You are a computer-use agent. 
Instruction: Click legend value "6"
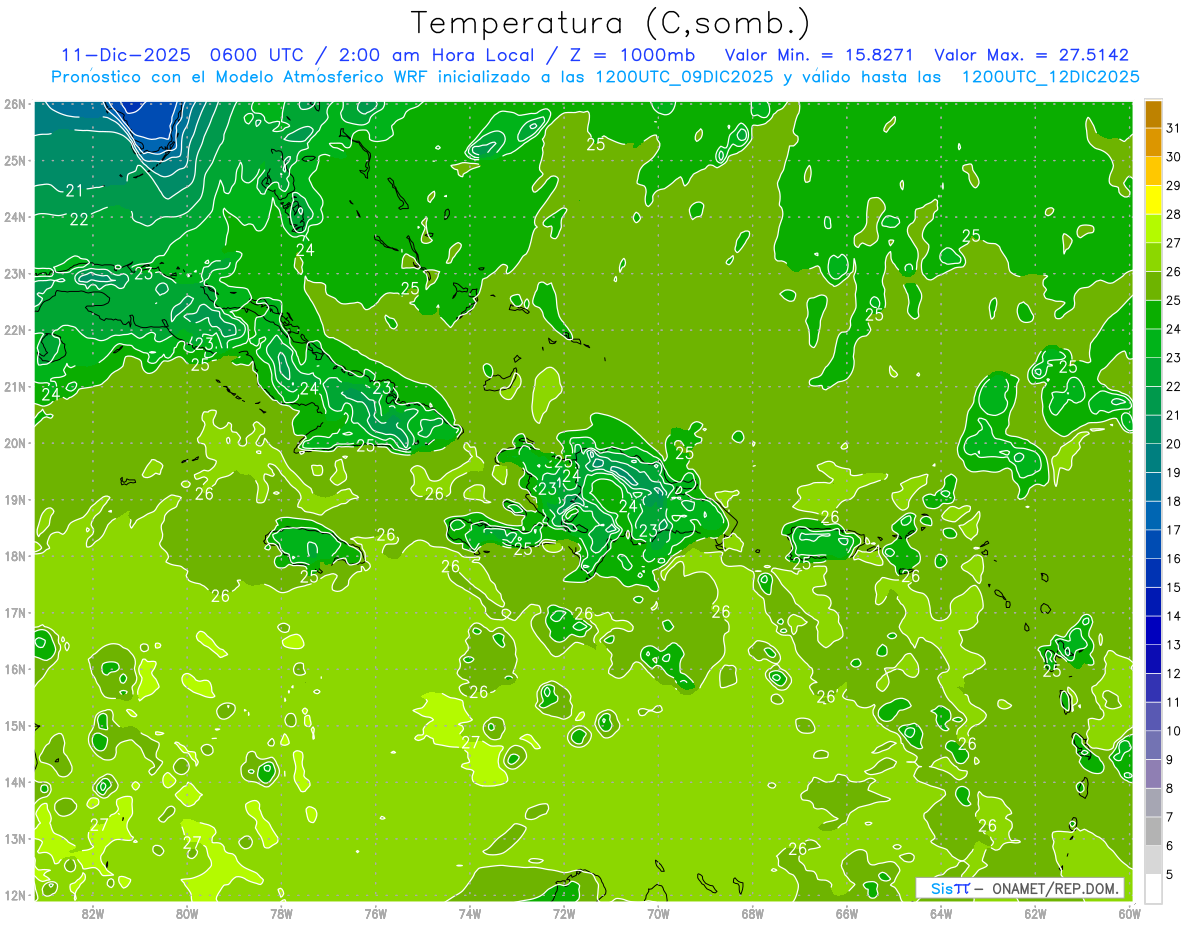(1170, 845)
